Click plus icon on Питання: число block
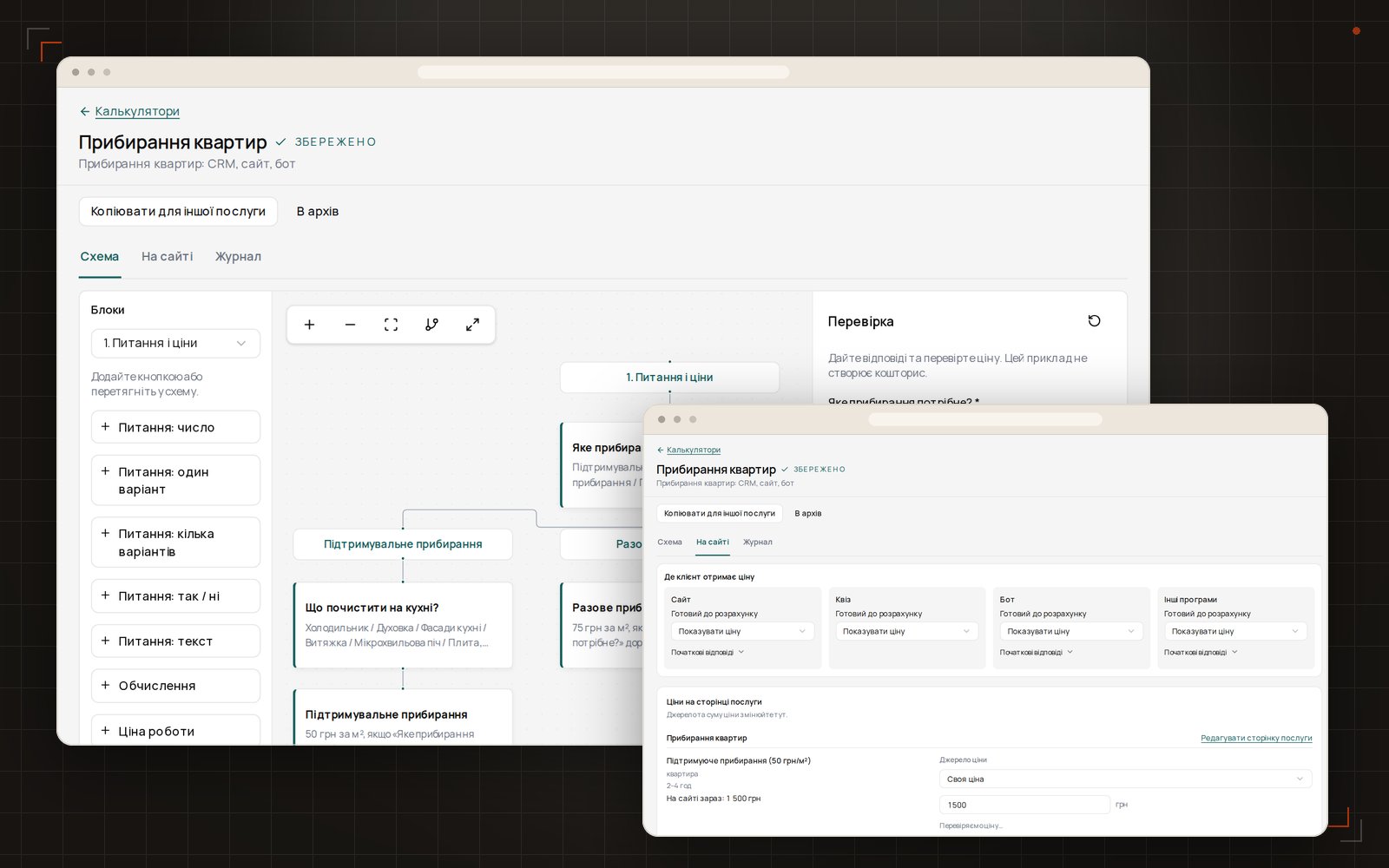 (105, 427)
